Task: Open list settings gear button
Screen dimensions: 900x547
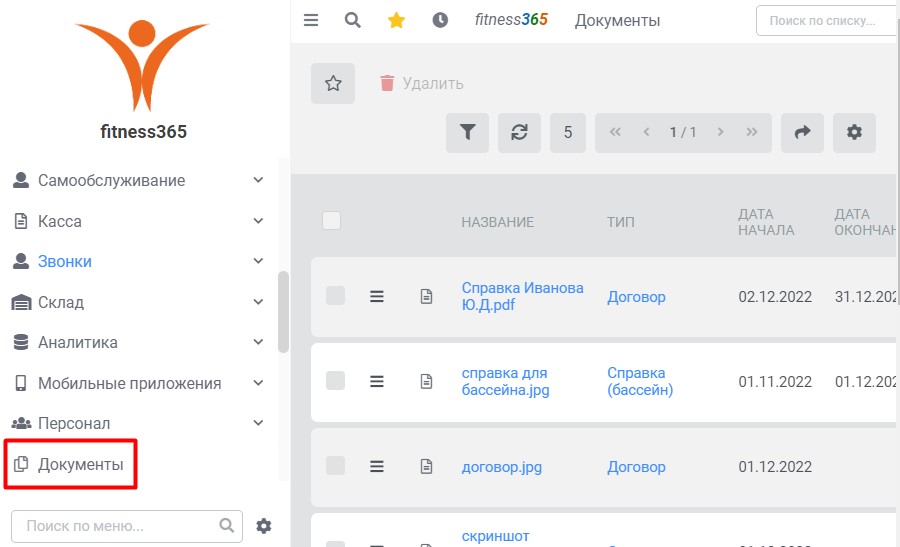Action: point(854,133)
